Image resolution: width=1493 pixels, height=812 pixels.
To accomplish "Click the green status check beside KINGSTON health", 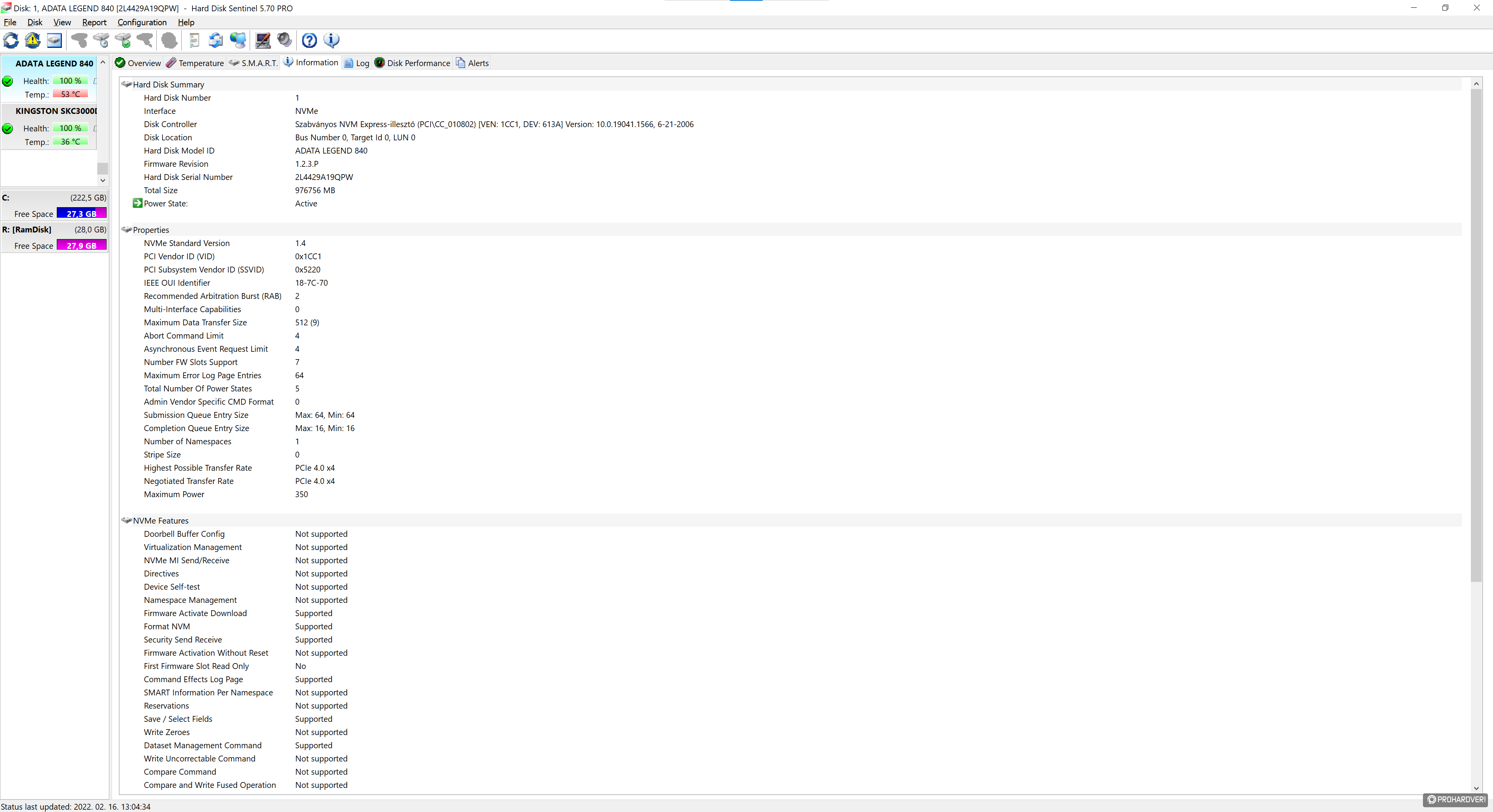I will point(7,129).
